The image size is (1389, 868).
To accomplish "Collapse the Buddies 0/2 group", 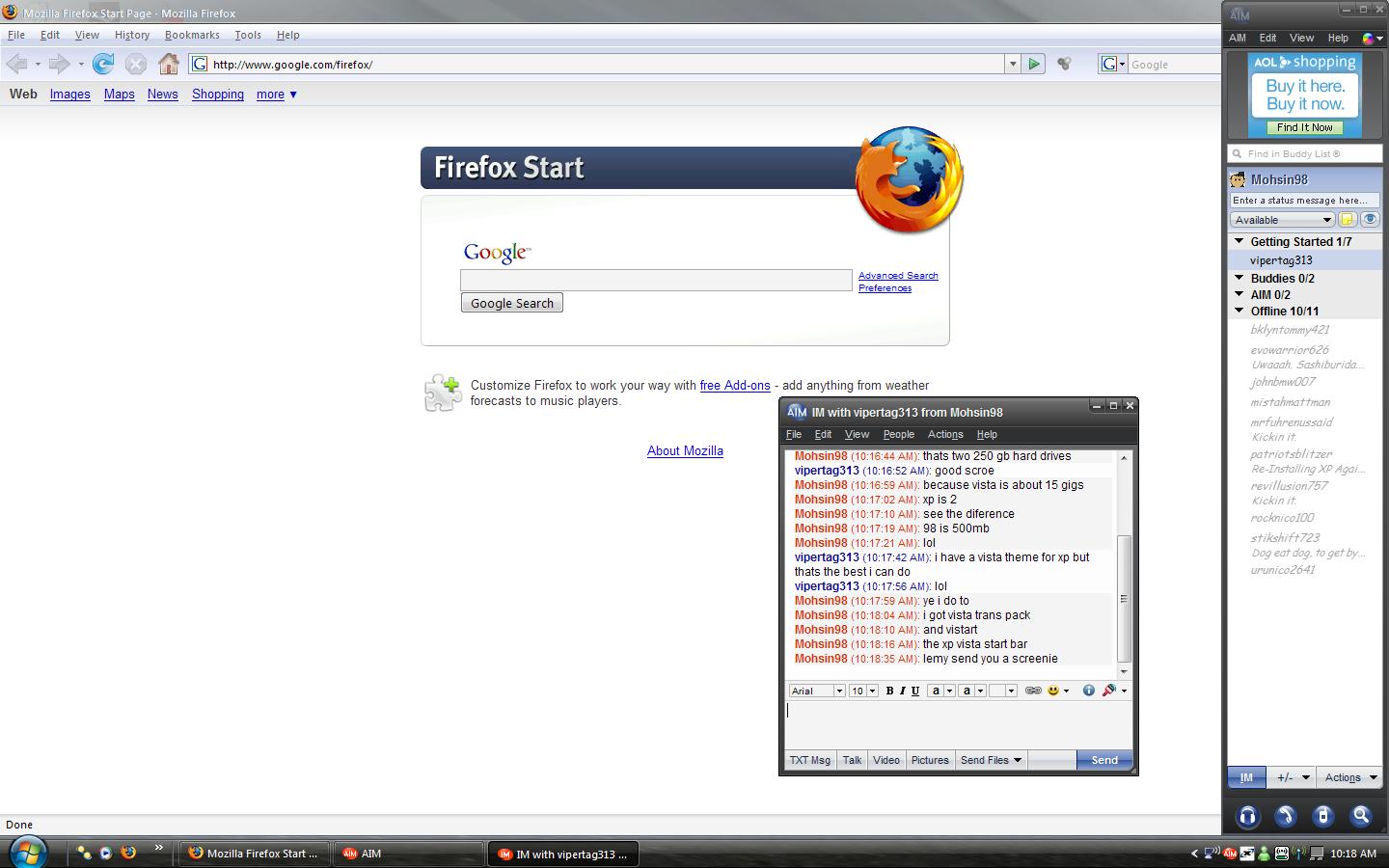I will click(1239, 278).
